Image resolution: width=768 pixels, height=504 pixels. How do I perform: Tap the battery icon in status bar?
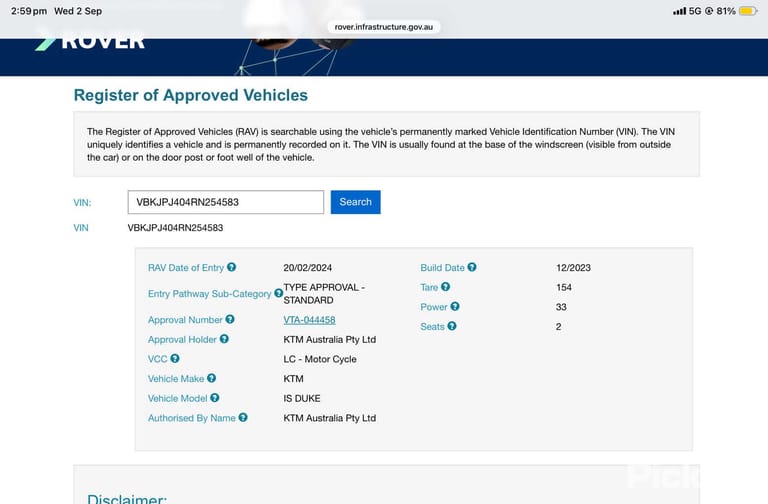pos(748,11)
